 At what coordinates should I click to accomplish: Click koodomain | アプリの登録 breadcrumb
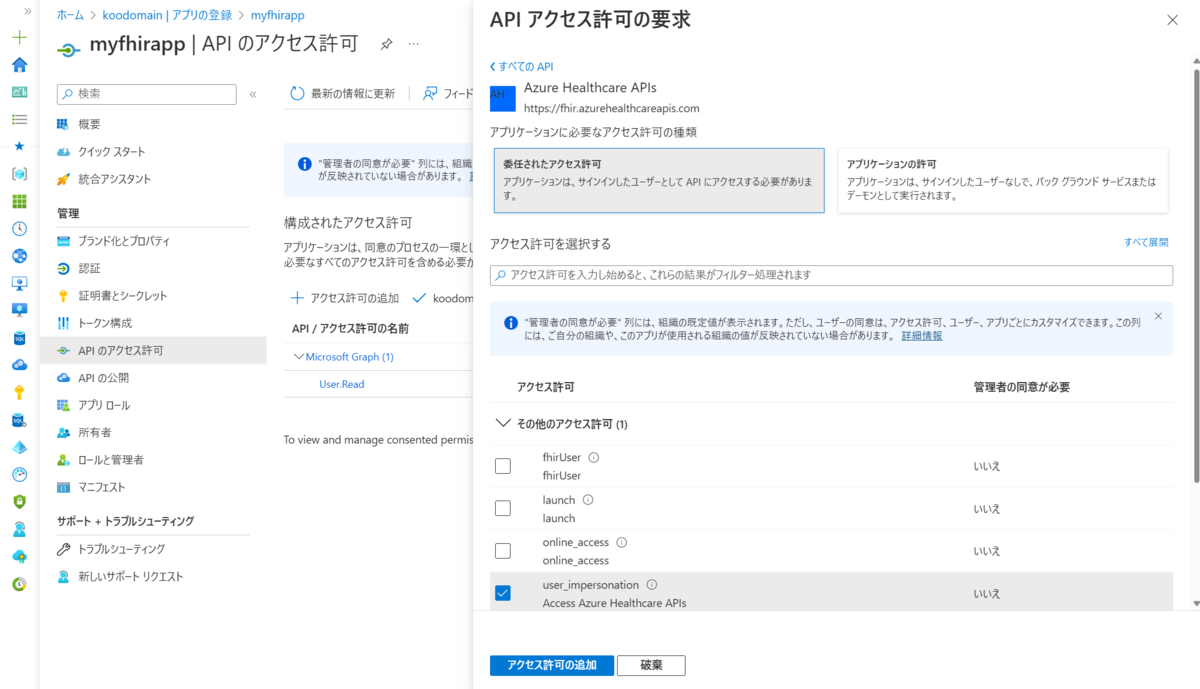[167, 15]
